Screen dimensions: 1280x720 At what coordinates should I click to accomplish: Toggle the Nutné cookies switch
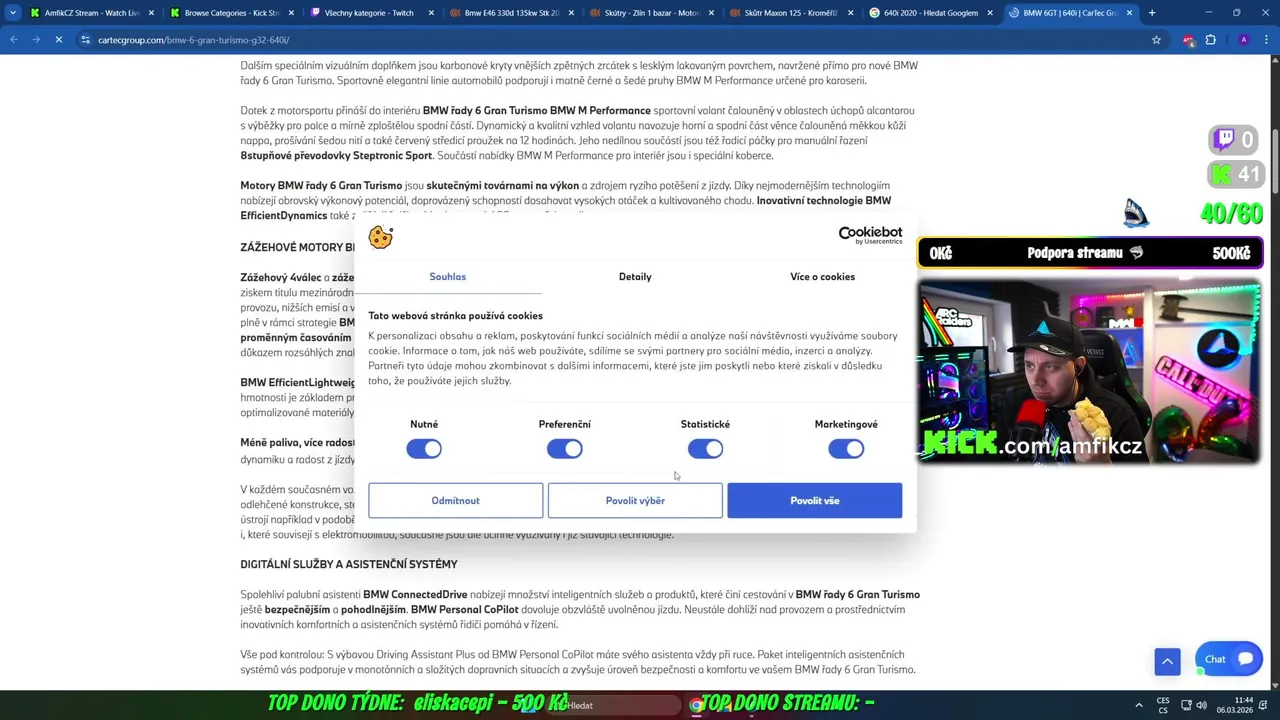click(x=424, y=449)
